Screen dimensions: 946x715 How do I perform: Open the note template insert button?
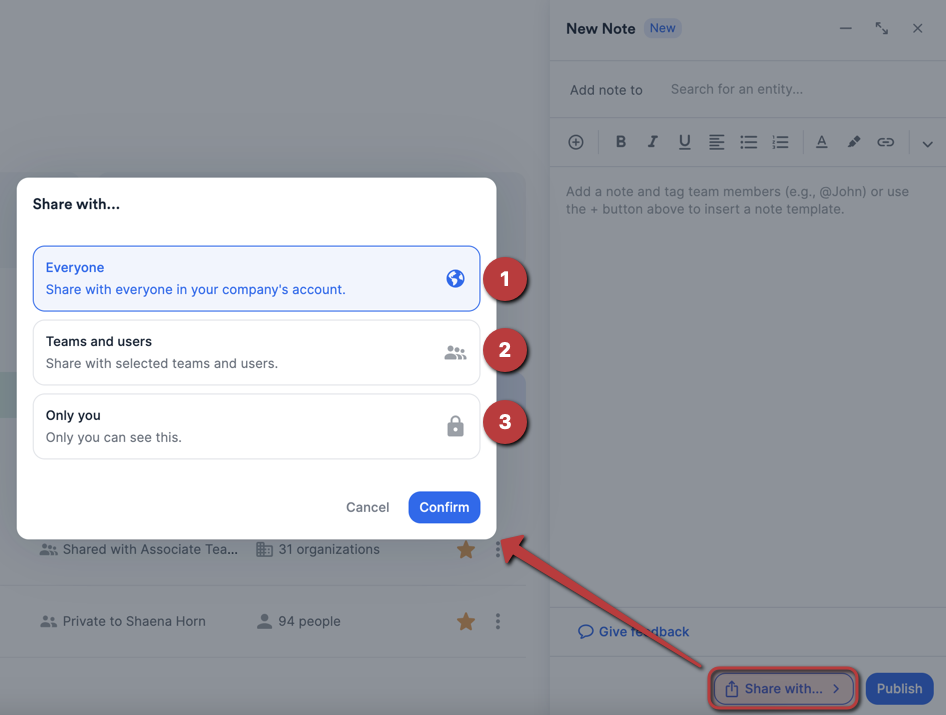click(576, 141)
